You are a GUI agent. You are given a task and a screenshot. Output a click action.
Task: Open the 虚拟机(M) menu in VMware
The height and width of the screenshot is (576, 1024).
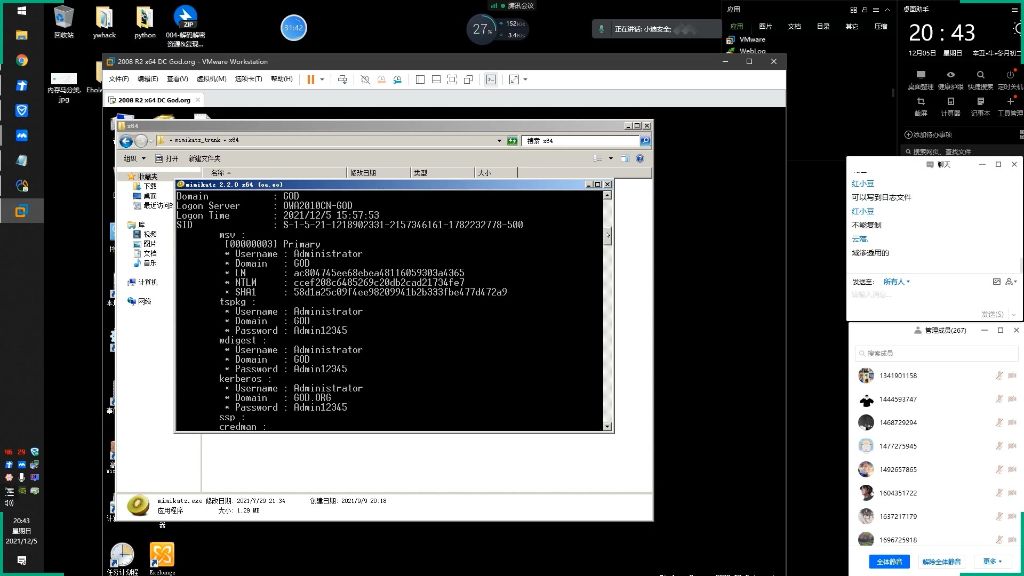[x=211, y=79]
